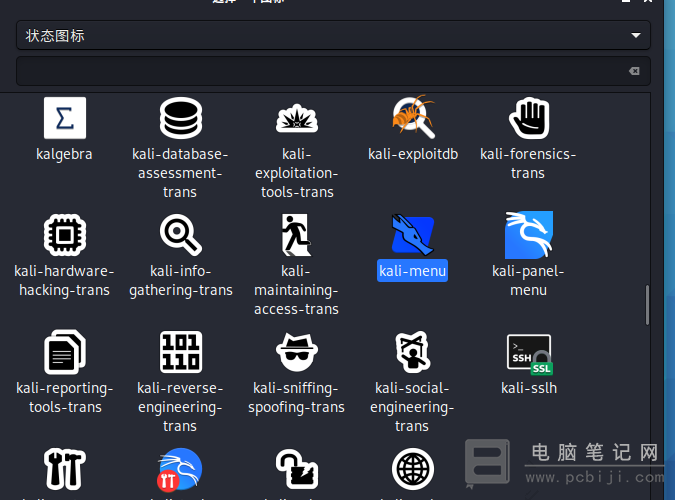Select the kali-reporting-tools-trans documents icon

(x=65, y=352)
